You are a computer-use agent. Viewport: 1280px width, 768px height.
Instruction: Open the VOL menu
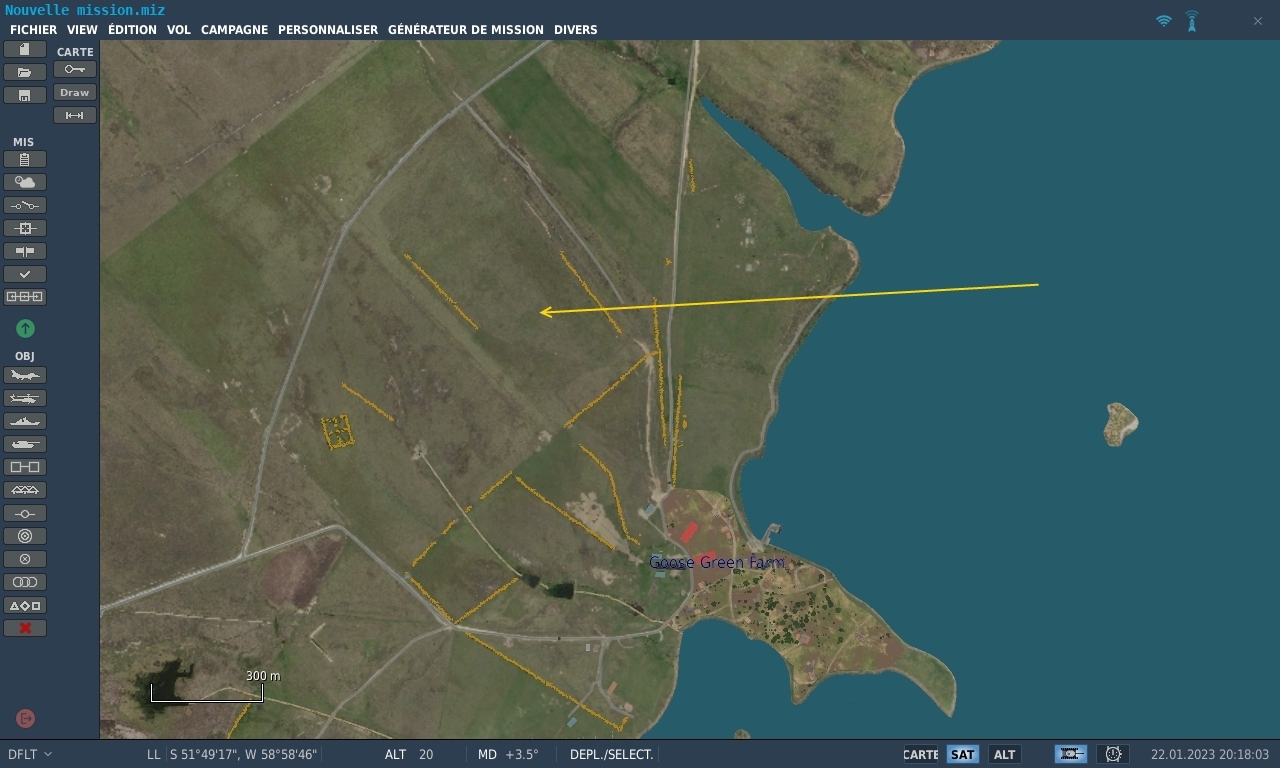(x=179, y=30)
